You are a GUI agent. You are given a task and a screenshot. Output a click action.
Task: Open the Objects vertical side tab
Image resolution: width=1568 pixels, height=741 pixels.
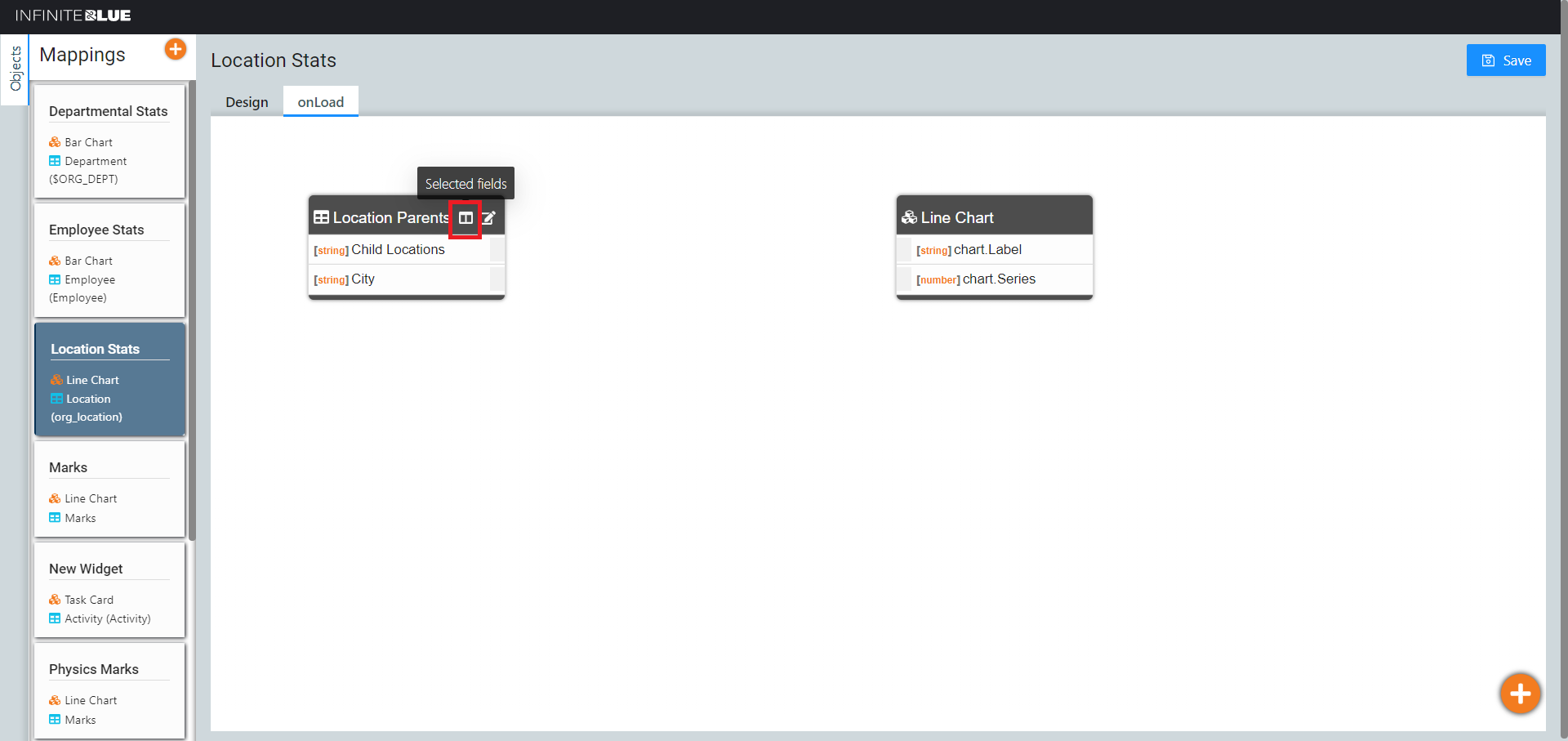pyautogui.click(x=15, y=69)
